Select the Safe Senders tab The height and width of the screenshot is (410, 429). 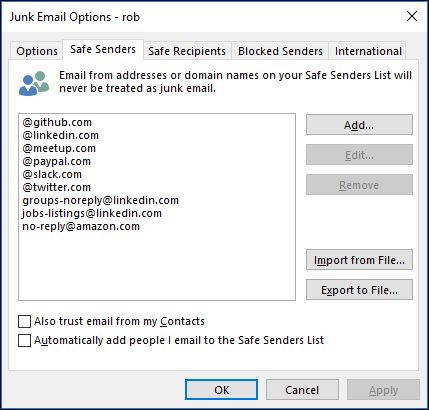point(103,49)
